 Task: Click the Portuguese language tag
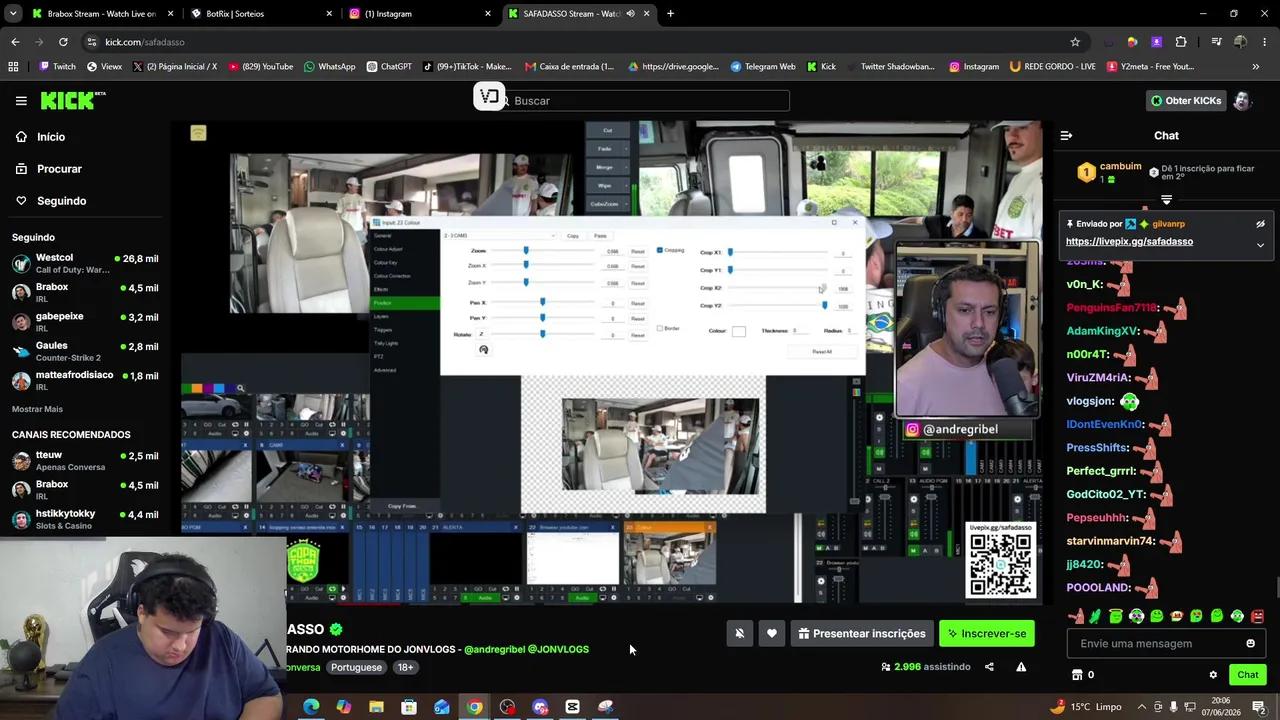(356, 667)
